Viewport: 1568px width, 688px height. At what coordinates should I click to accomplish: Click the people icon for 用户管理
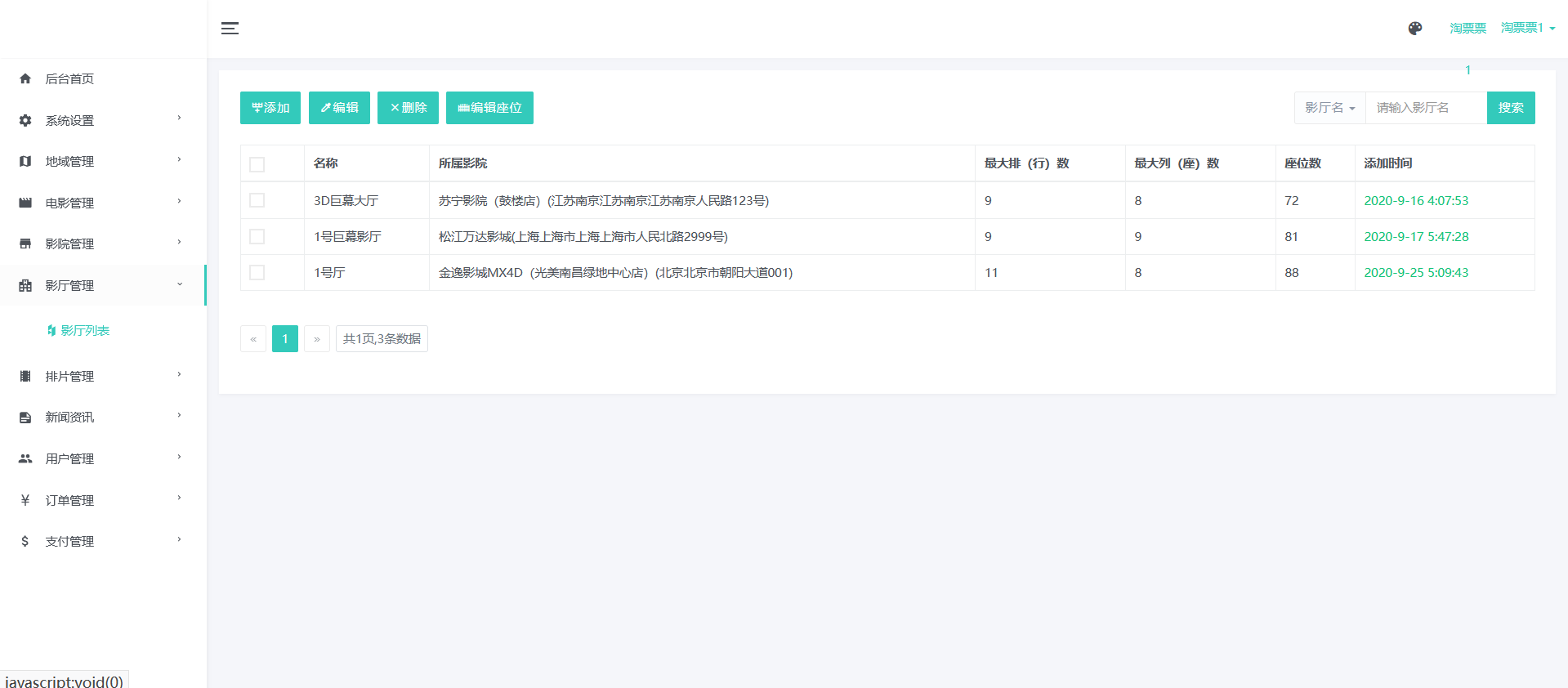click(25, 459)
